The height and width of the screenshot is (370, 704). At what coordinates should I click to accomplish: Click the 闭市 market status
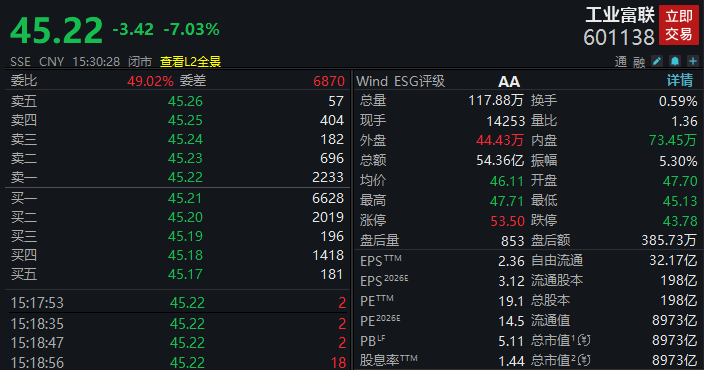pos(140,62)
